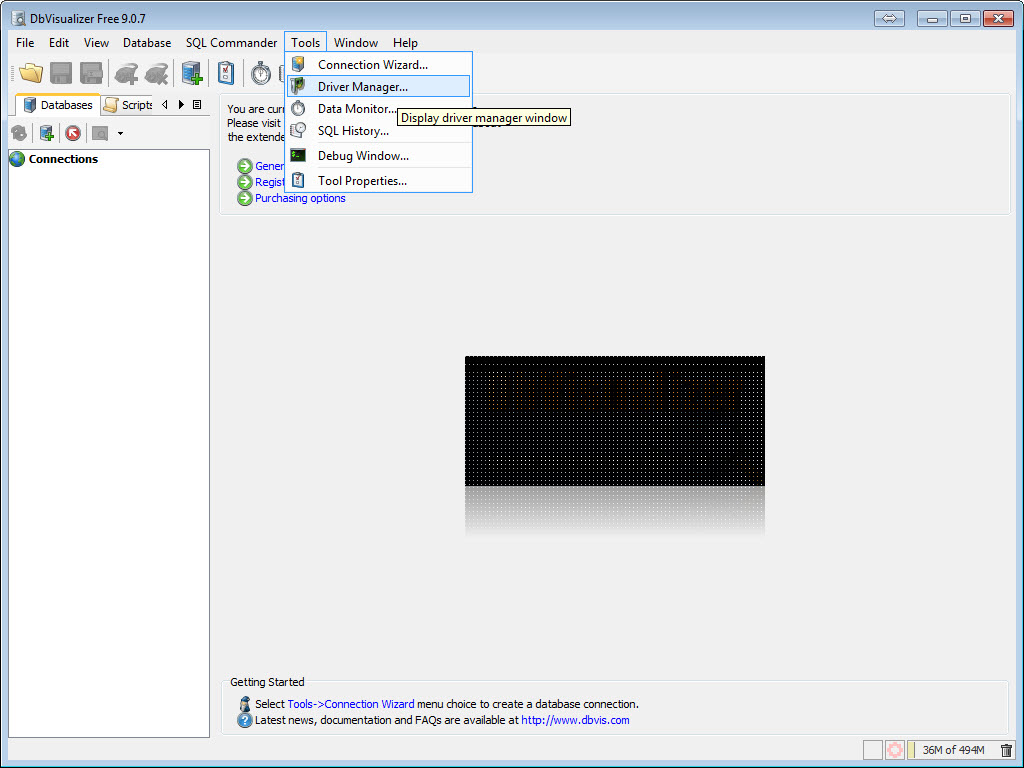Viewport: 1024px width, 768px height.
Task: Click the green arrow beside Purchasing options
Action: [x=245, y=198]
